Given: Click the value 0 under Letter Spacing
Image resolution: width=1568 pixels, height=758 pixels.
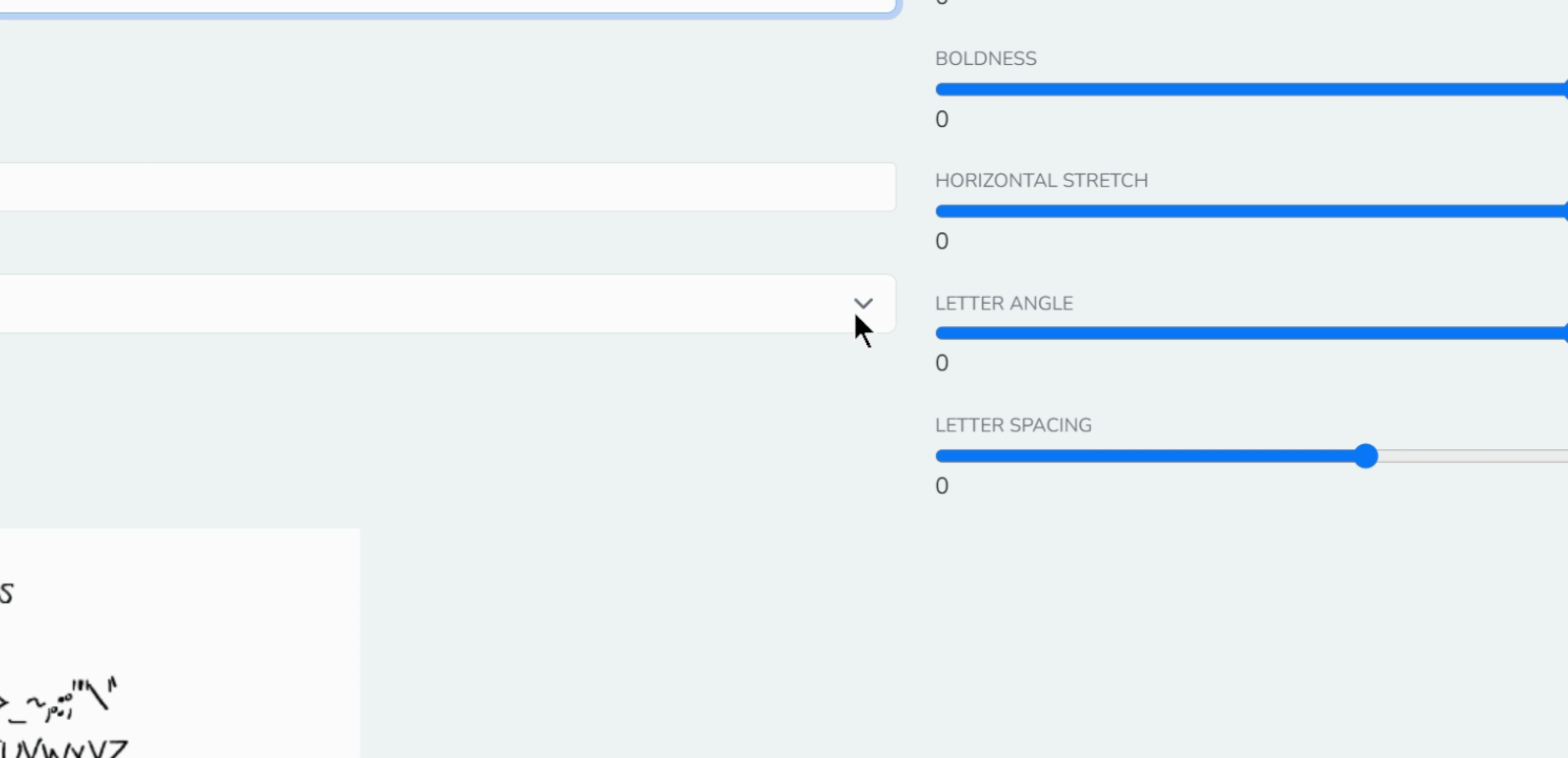Looking at the screenshot, I should click(942, 486).
